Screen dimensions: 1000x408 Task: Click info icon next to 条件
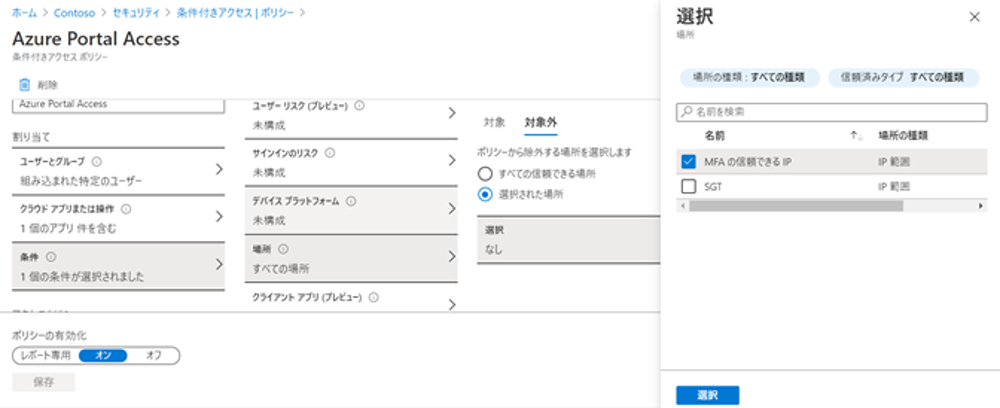[x=51, y=257]
